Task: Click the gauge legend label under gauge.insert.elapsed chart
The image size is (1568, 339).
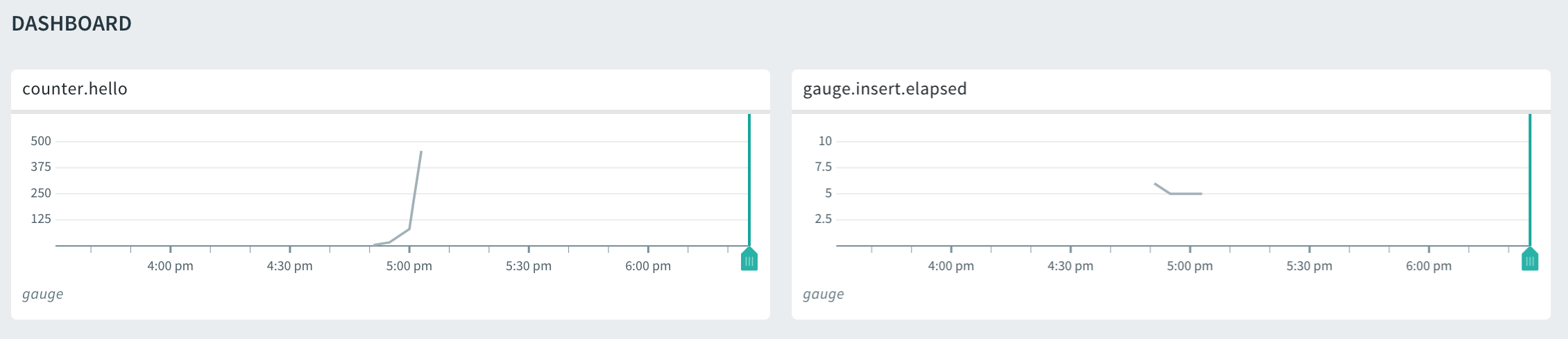Action: (x=823, y=294)
